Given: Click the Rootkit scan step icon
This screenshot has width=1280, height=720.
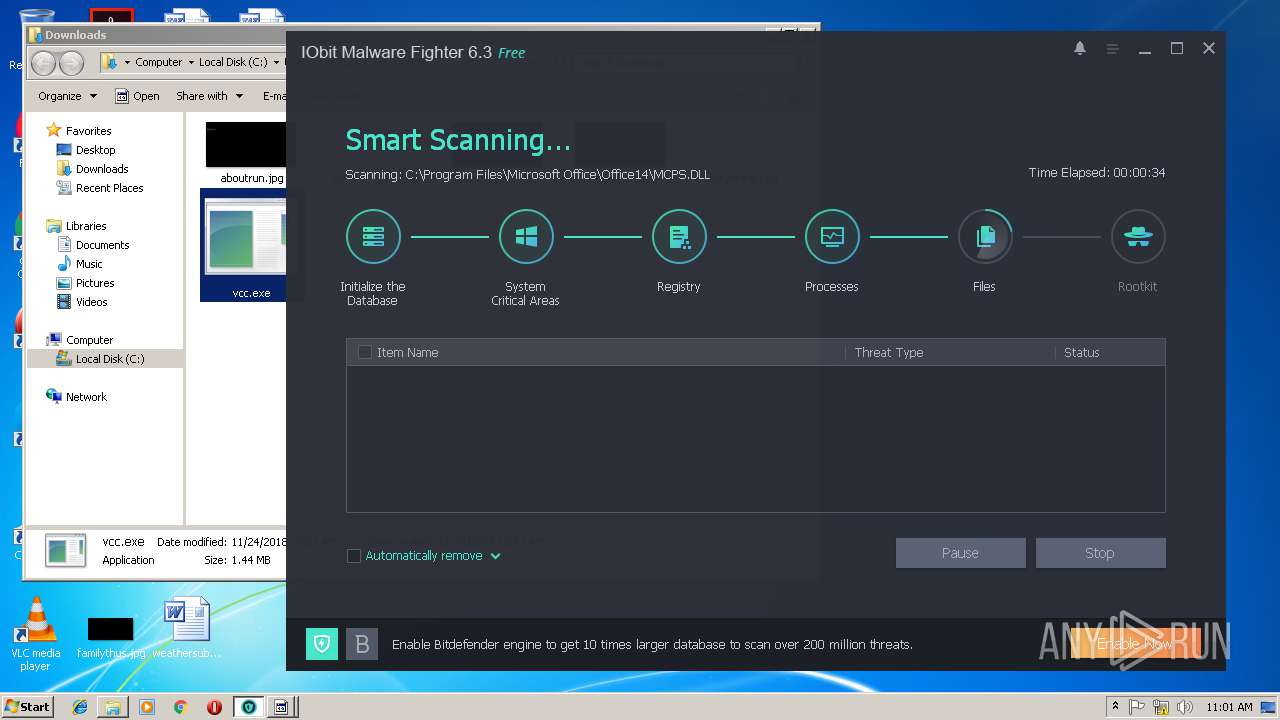Looking at the screenshot, I should click(1138, 236).
